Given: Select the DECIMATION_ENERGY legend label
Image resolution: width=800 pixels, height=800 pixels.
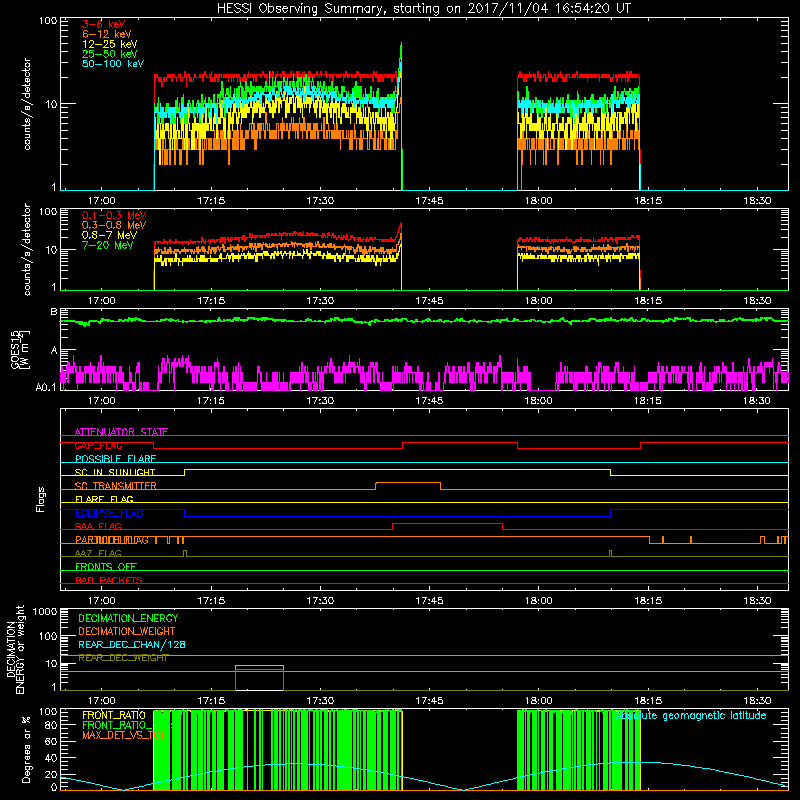Looking at the screenshot, I should (x=128, y=618).
